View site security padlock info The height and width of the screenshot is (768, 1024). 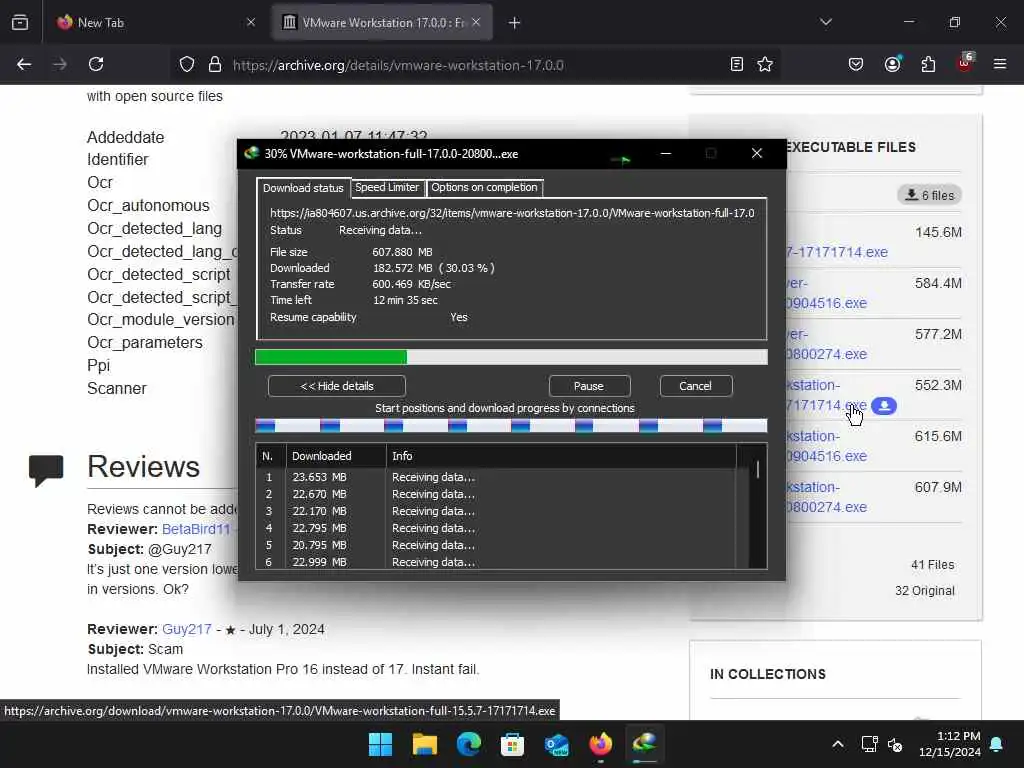pyautogui.click(x=215, y=65)
